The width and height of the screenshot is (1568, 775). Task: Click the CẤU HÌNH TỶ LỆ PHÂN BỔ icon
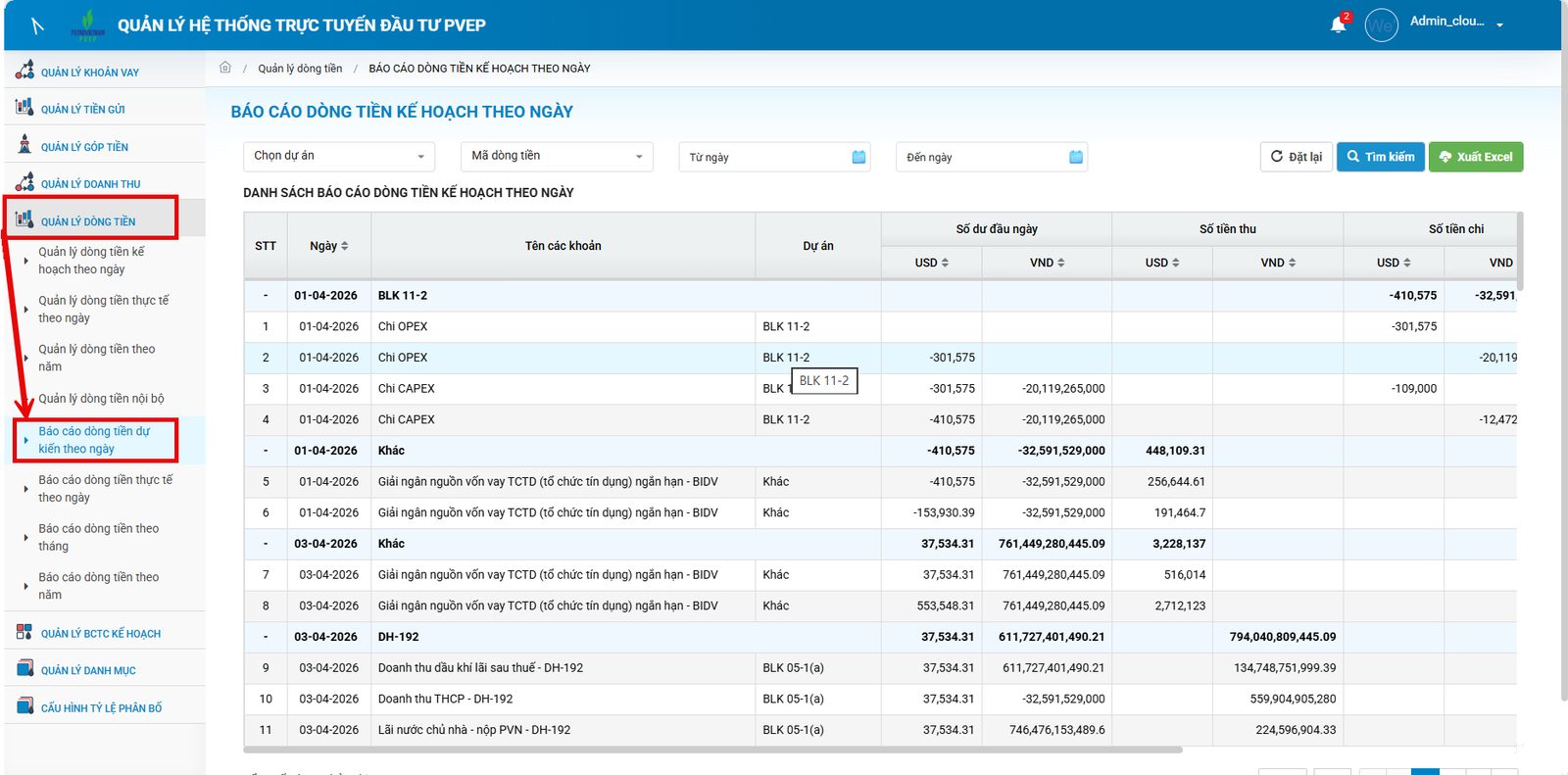pos(24,706)
